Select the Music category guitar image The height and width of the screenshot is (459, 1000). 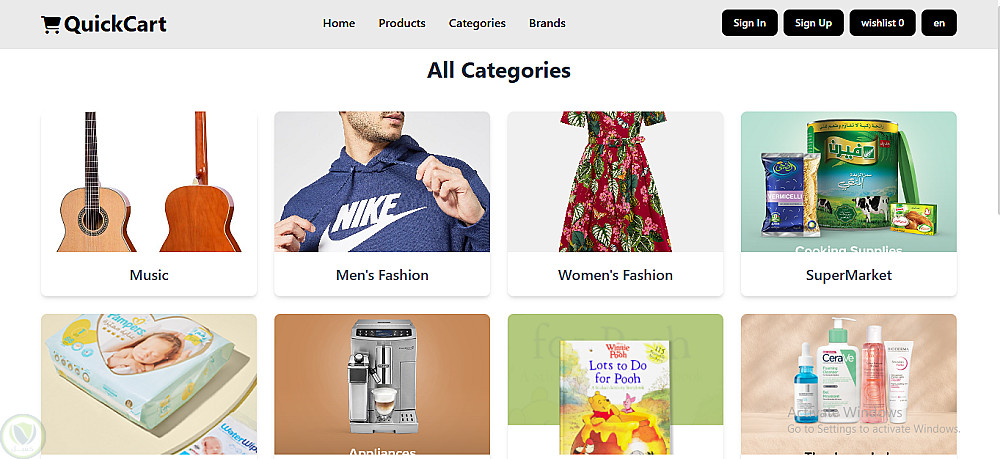click(149, 181)
